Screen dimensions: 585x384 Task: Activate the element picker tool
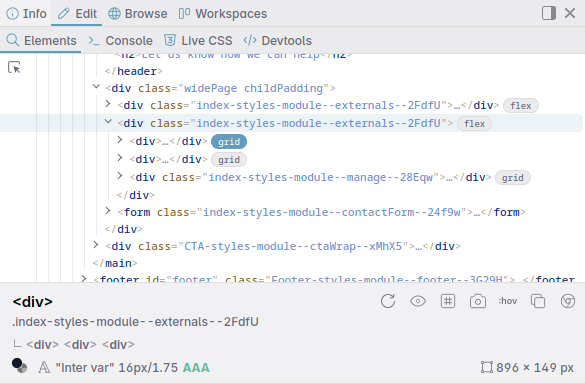[14, 68]
